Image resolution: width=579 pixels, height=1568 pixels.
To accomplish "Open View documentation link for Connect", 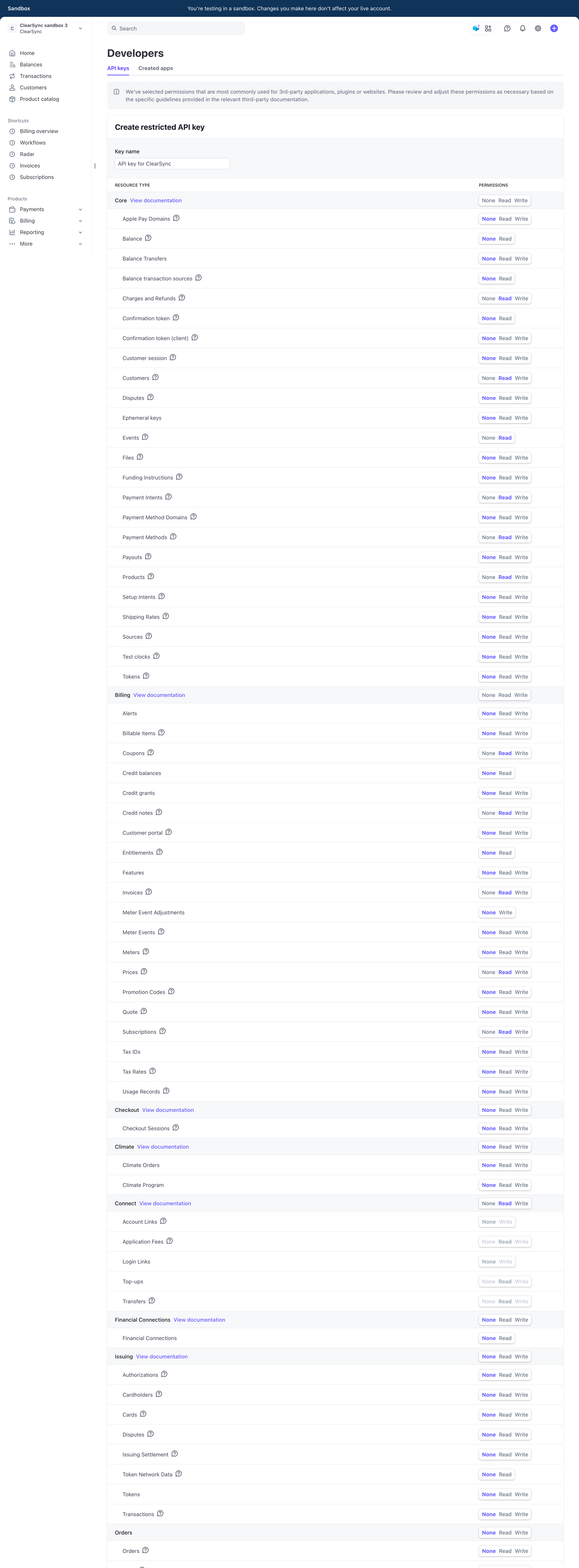I will (x=165, y=1203).
